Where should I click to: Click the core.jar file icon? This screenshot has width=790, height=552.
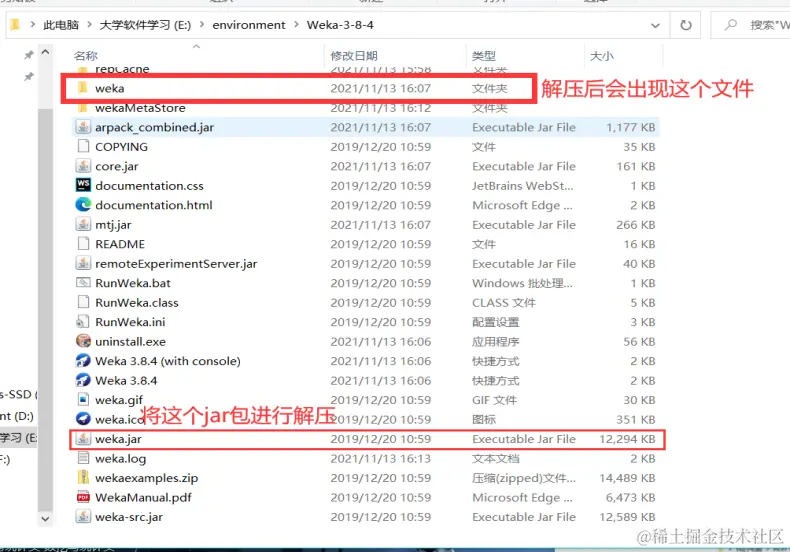click(x=83, y=166)
